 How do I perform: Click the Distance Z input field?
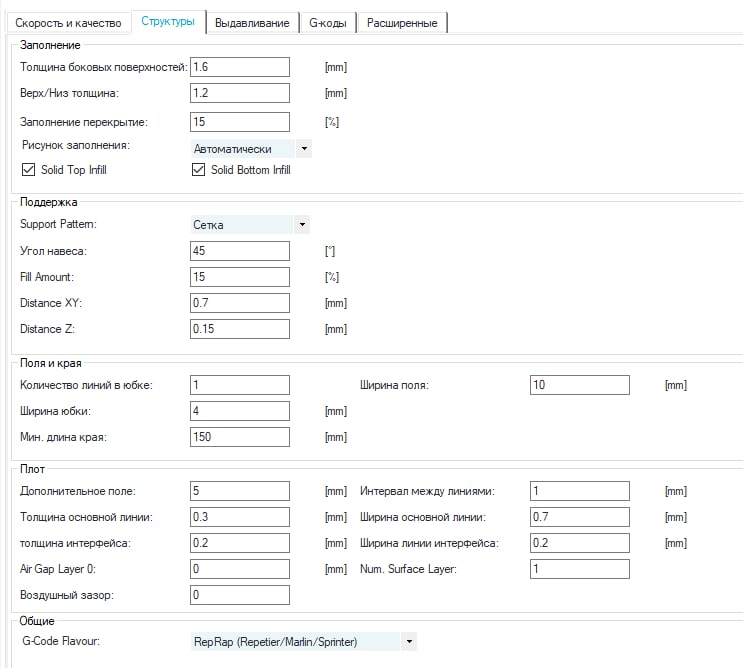click(x=240, y=329)
